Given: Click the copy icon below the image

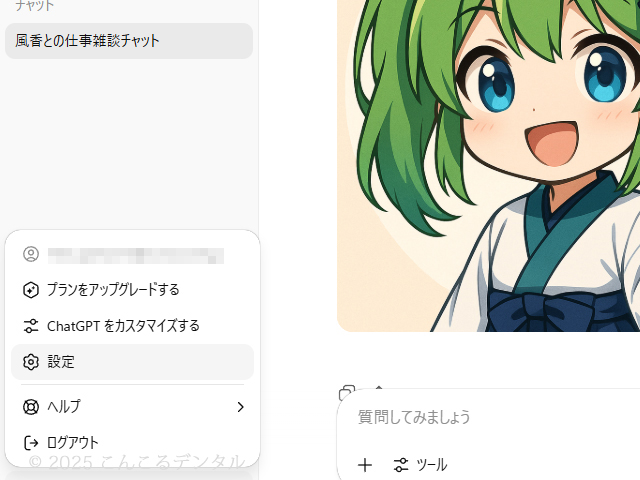Looking at the screenshot, I should (347, 392).
